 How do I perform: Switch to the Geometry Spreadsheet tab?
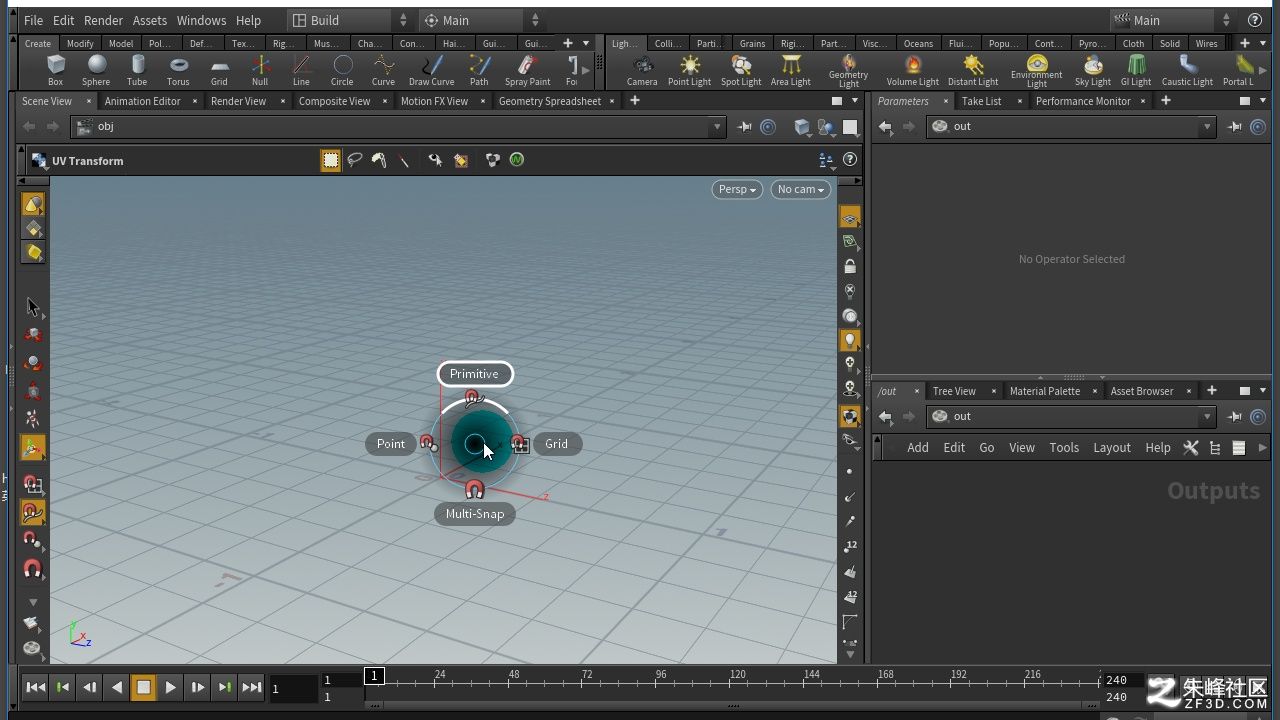[x=550, y=101]
